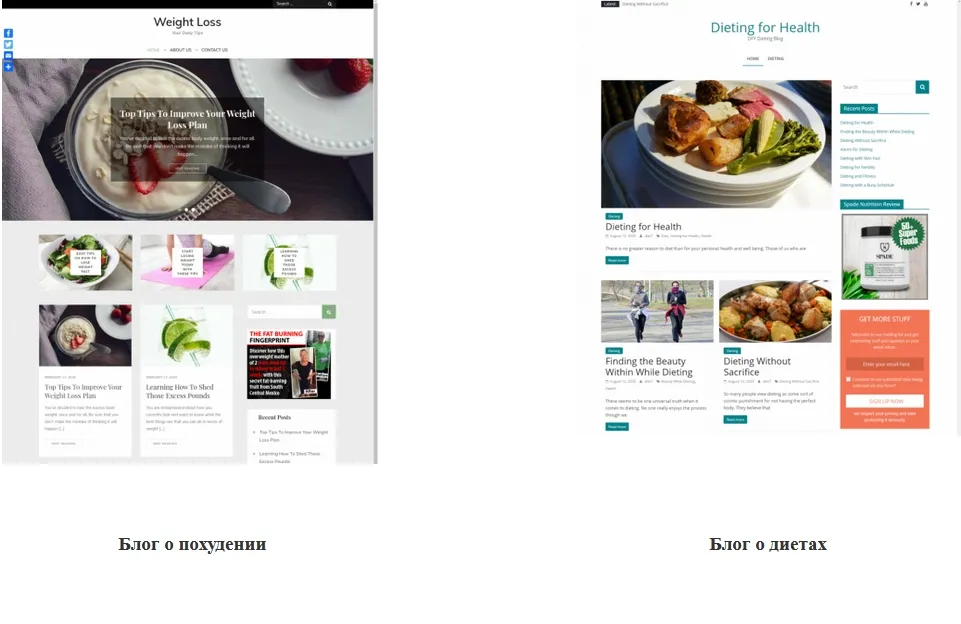Click Read more under Dieting for Health
This screenshot has width=961, height=624.
tap(617, 261)
